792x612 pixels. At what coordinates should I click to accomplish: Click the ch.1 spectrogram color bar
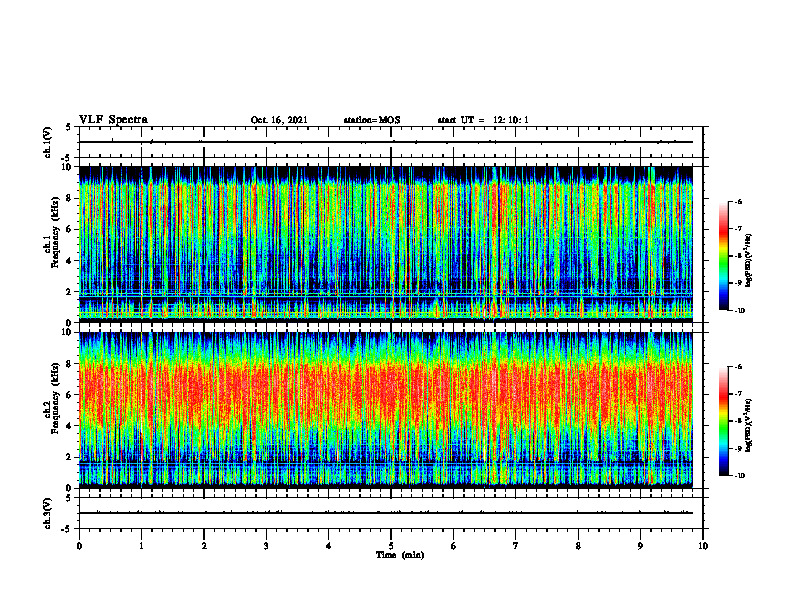point(723,256)
